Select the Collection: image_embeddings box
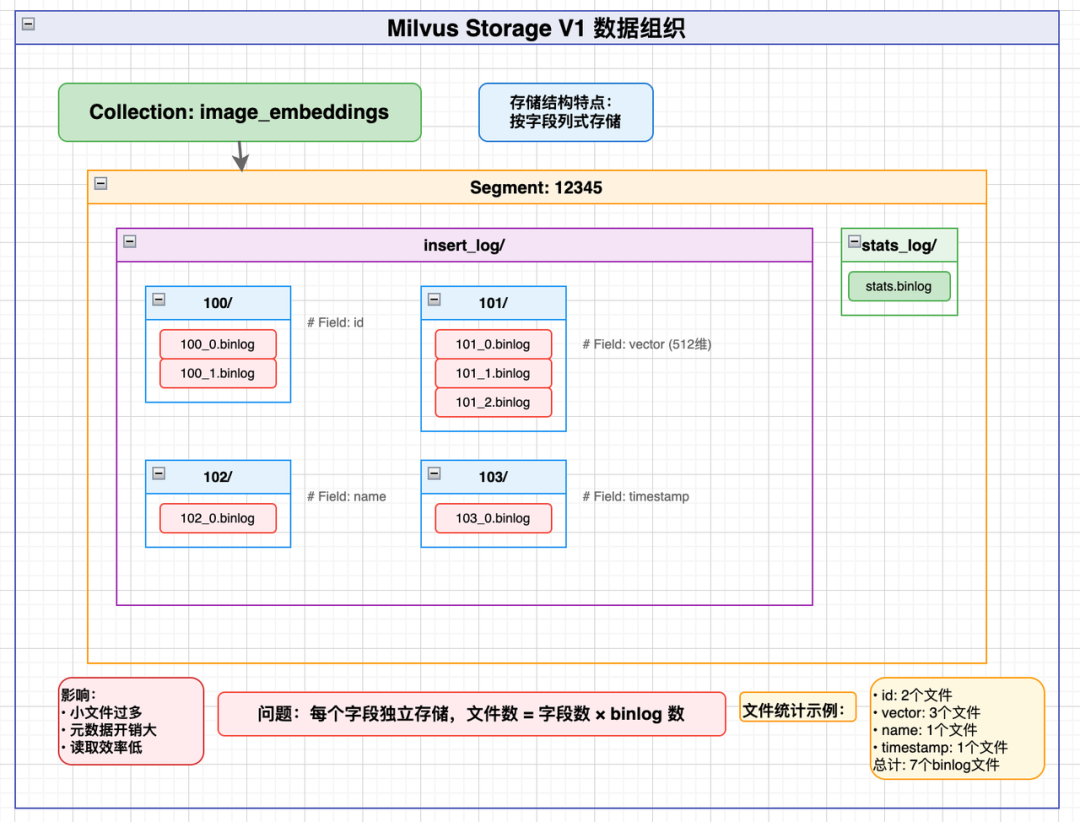1080x822 pixels. pos(239,112)
